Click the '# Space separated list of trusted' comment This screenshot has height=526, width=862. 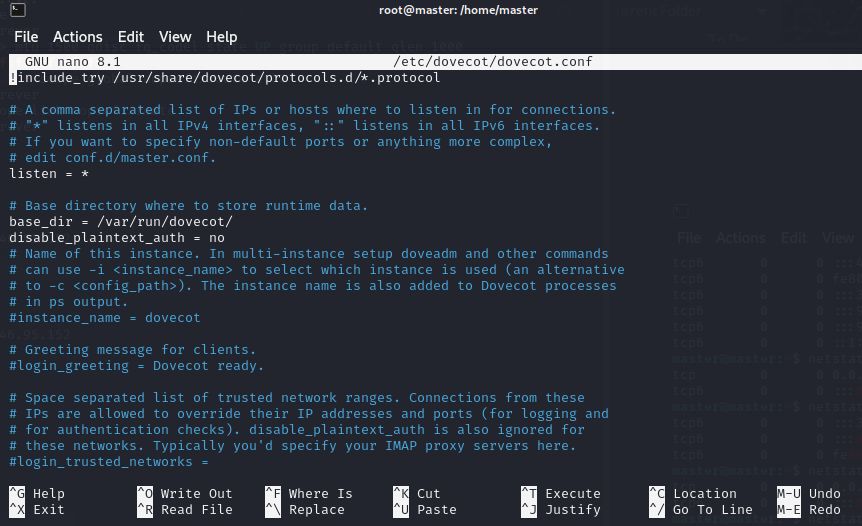[x=297, y=397]
